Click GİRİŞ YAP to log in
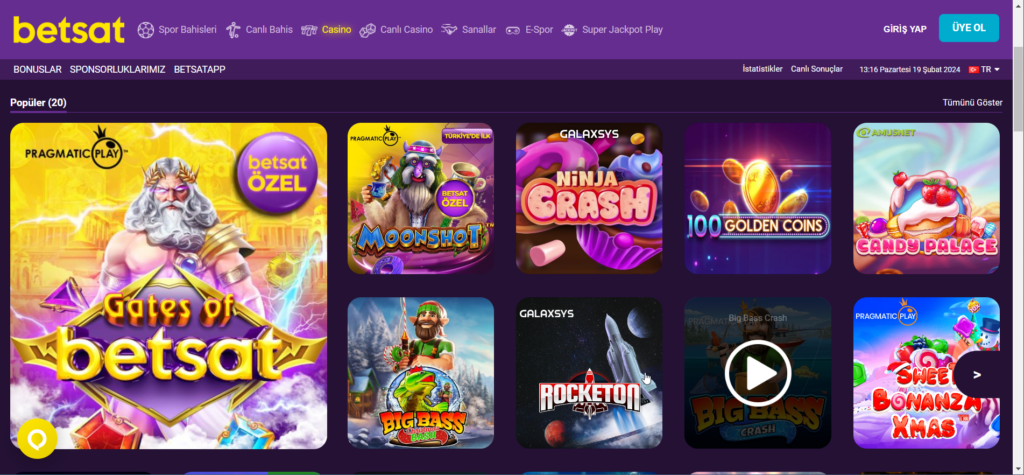1024x475 pixels. (x=904, y=29)
